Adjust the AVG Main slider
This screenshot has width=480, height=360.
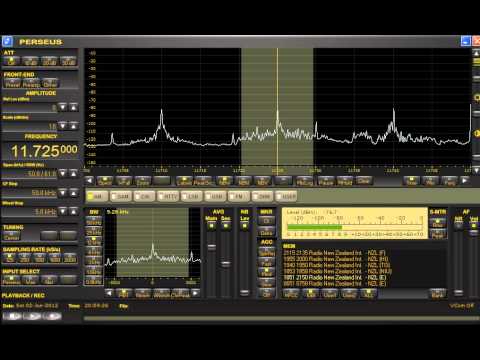click(x=211, y=247)
